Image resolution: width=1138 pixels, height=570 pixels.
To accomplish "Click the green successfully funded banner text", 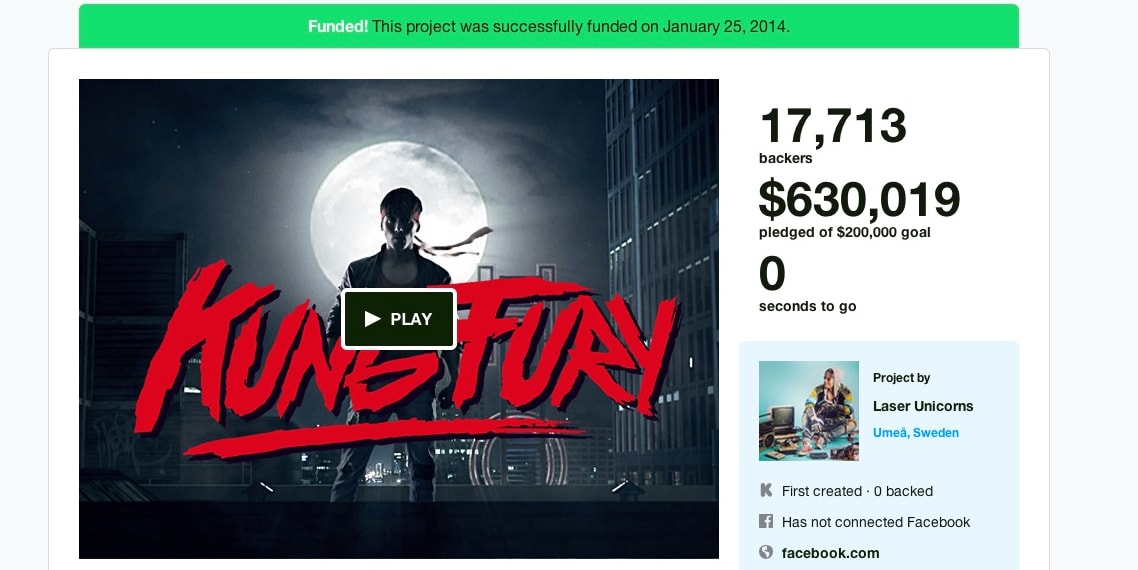I will tap(580, 27).
